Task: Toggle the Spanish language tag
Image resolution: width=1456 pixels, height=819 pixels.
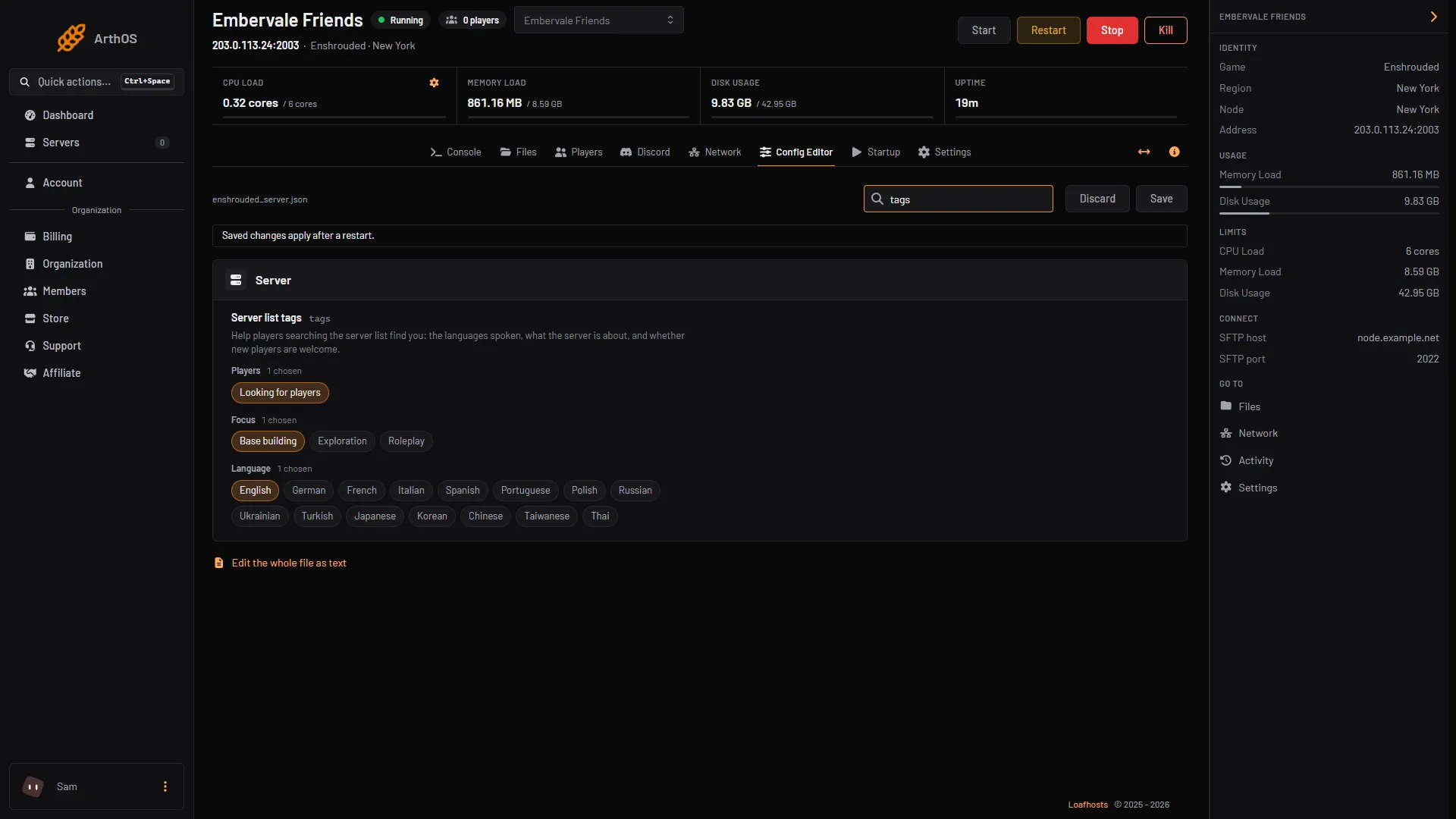Action: 463,491
